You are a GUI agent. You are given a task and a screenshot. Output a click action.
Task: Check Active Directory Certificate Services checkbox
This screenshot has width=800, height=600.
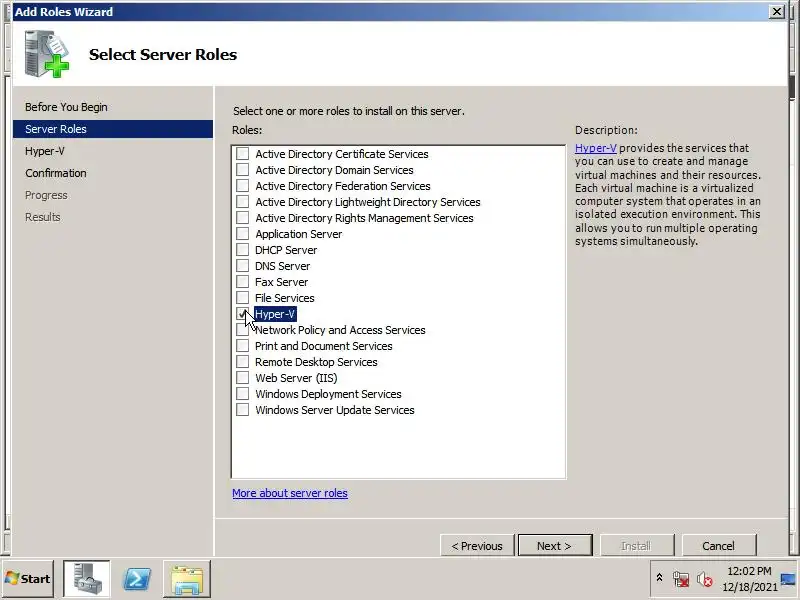tap(242, 154)
